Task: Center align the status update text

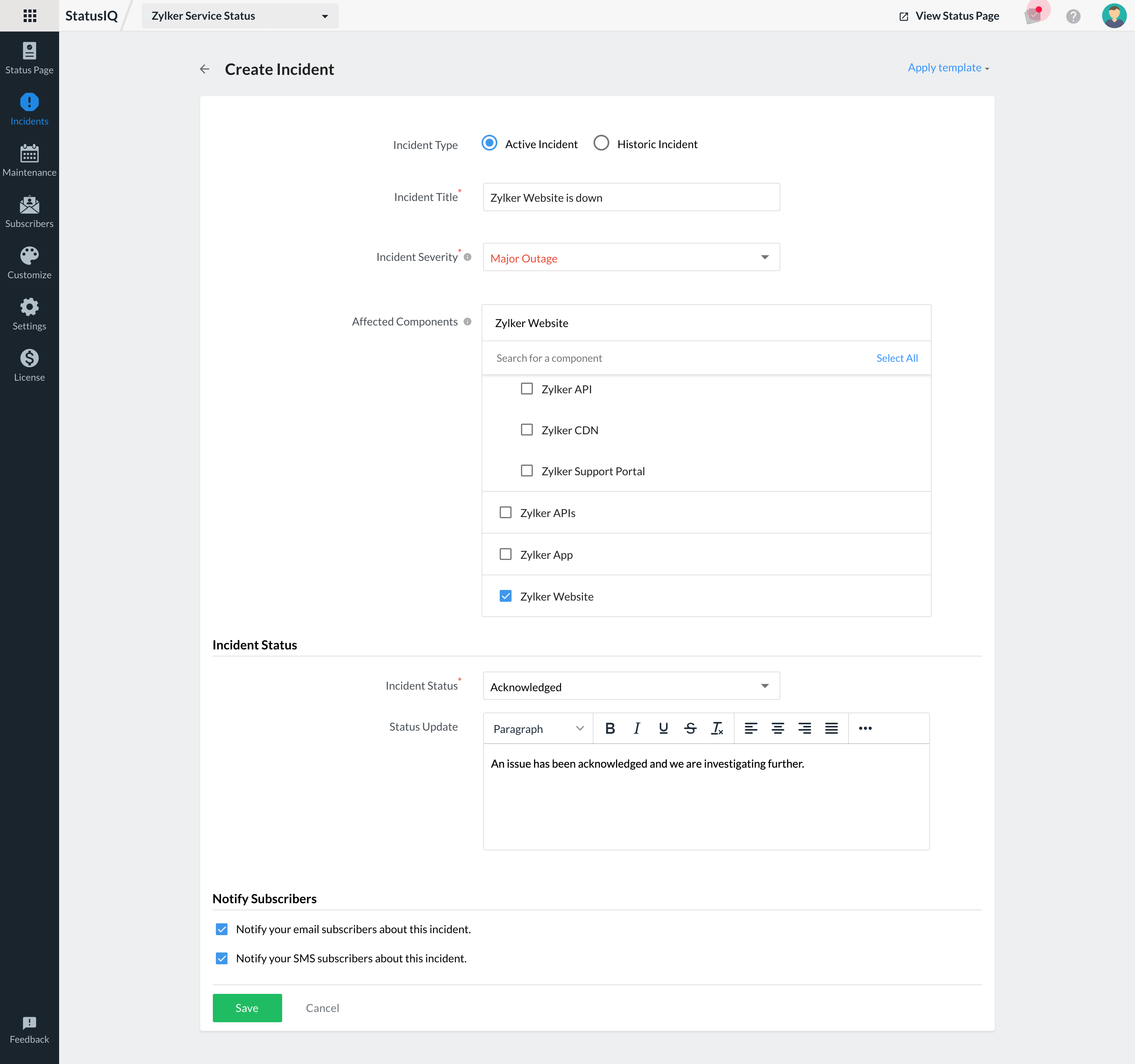Action: [778, 728]
